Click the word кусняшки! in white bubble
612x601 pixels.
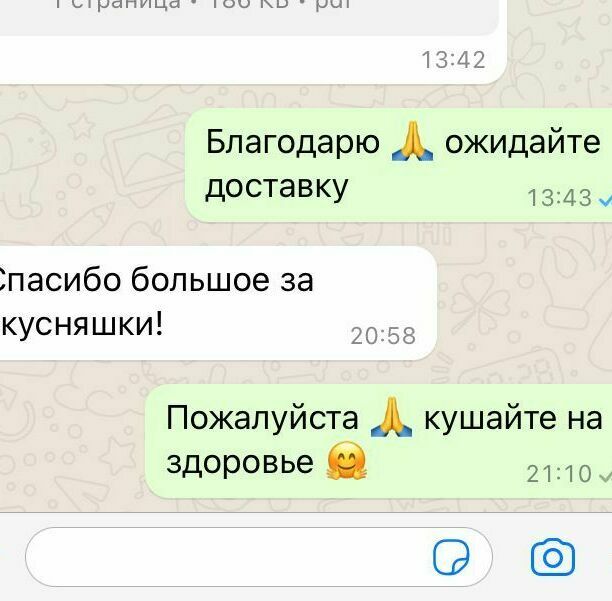(x=81, y=325)
